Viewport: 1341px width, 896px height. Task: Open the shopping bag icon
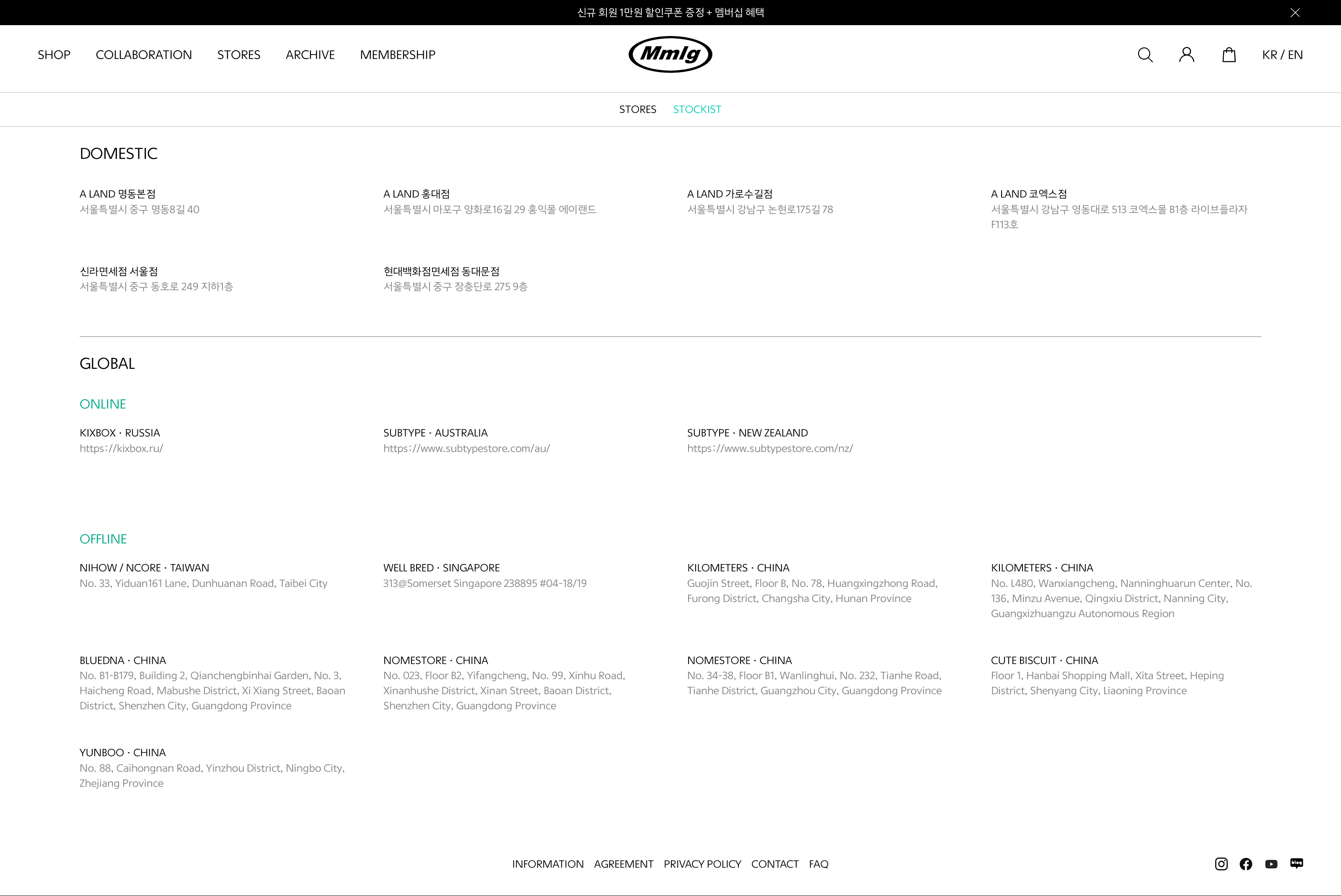pos(1229,55)
